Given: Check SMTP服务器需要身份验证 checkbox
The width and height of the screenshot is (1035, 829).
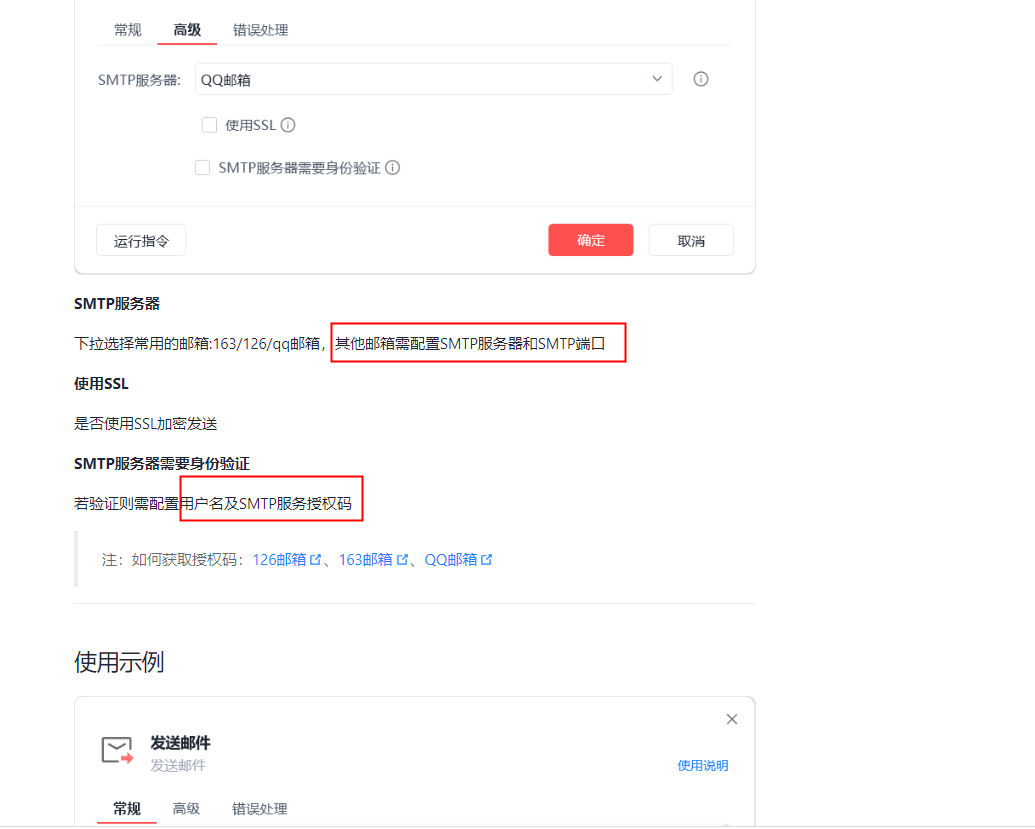Looking at the screenshot, I should [x=203, y=168].
